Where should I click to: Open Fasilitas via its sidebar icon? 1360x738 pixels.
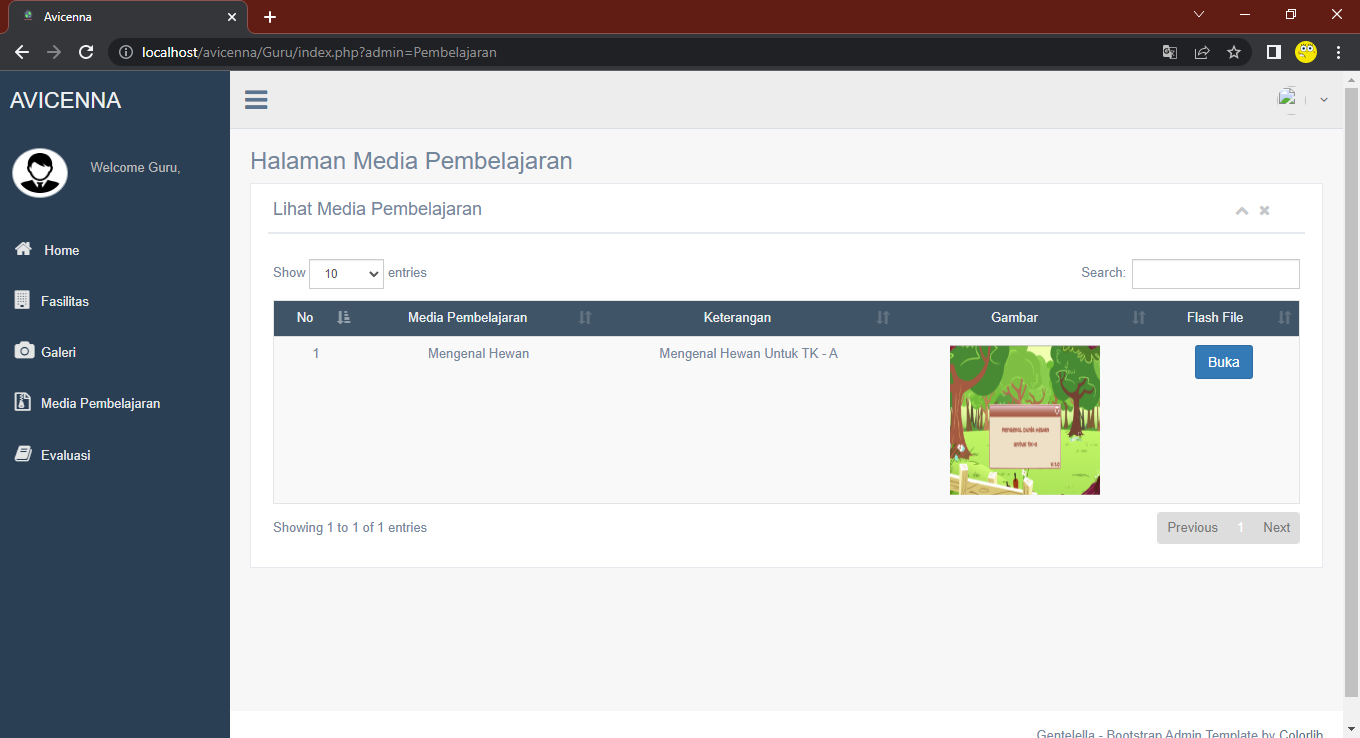click(21, 300)
